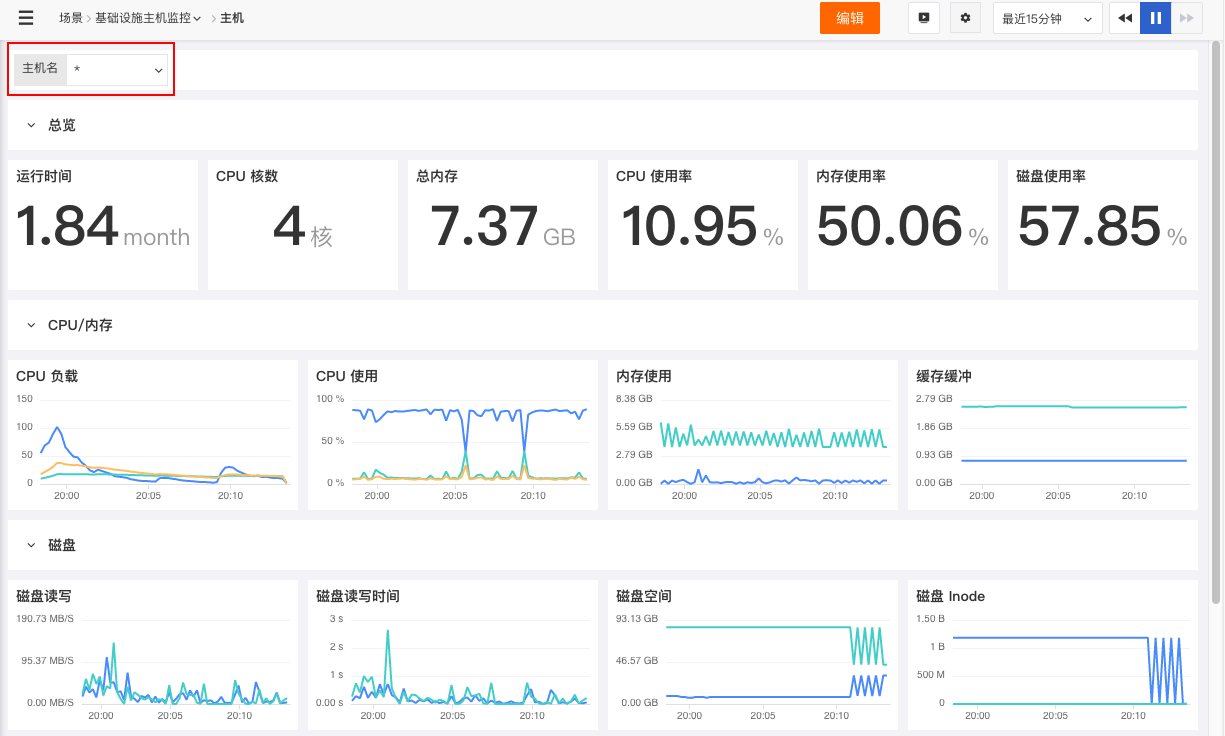Click the settings gear icon
The height and width of the screenshot is (736, 1225).
coord(965,18)
